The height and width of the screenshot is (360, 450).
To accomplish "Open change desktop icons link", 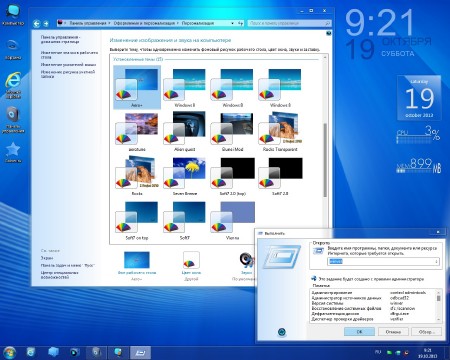I will [x=69, y=55].
